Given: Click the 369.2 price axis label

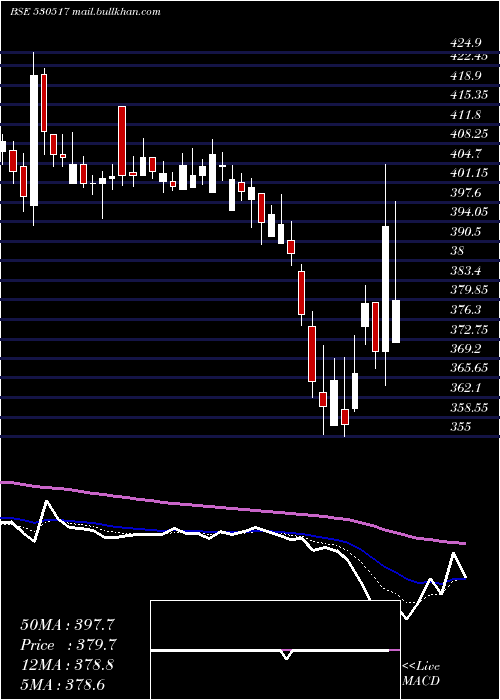Looking at the screenshot, I should click(x=466, y=348).
